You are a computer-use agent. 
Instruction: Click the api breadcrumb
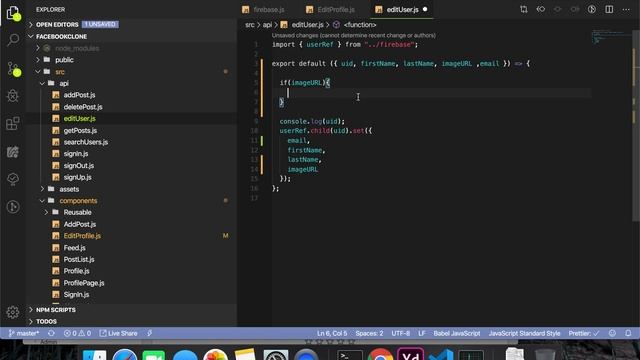click(x=267, y=25)
